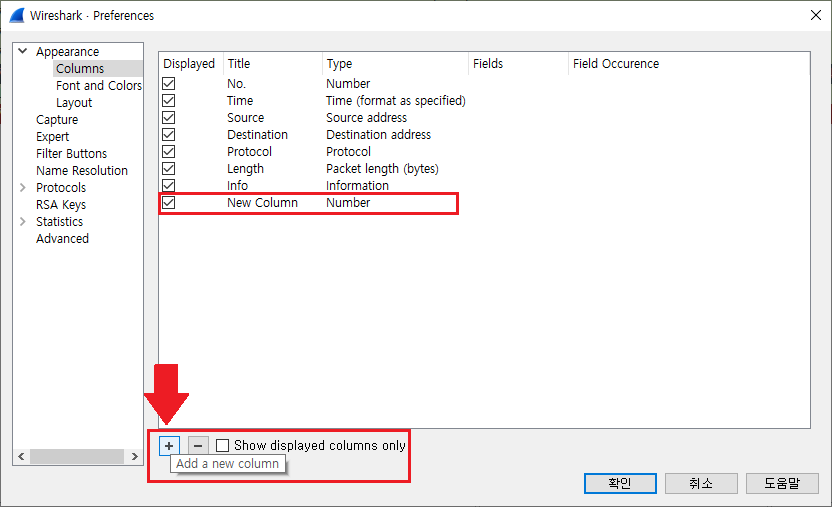Image resolution: width=832 pixels, height=507 pixels.
Task: Click the 취소 (Cancel) button
Action: point(701,483)
